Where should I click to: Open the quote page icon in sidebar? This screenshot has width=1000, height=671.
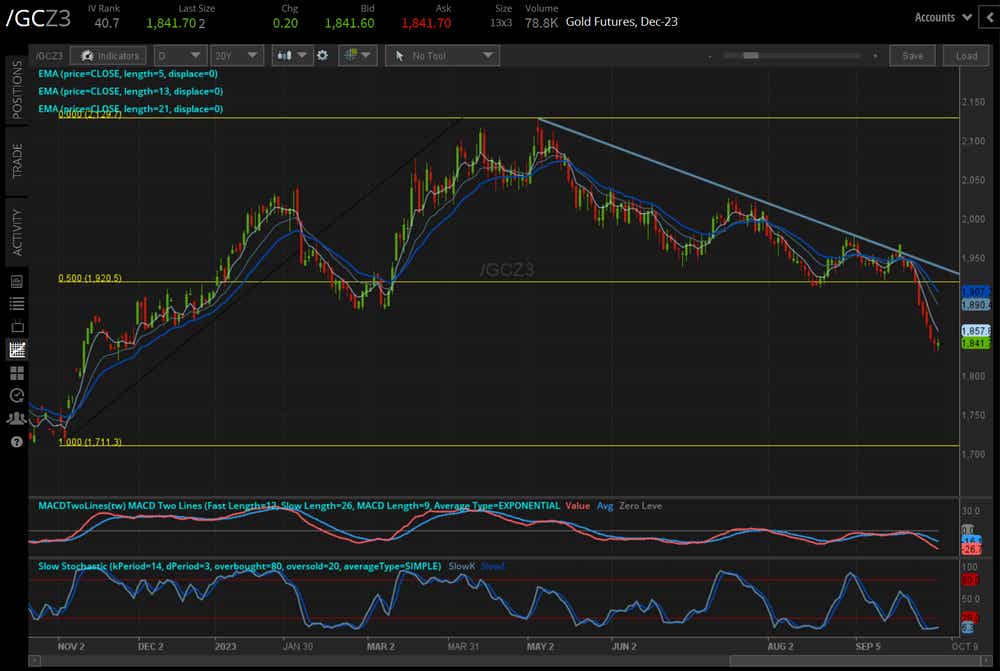16,281
